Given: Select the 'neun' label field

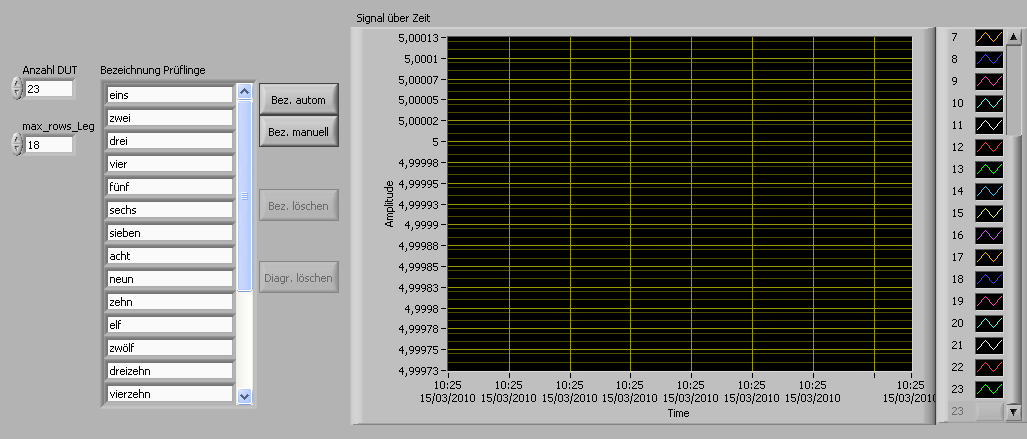Looking at the screenshot, I should pos(170,279).
